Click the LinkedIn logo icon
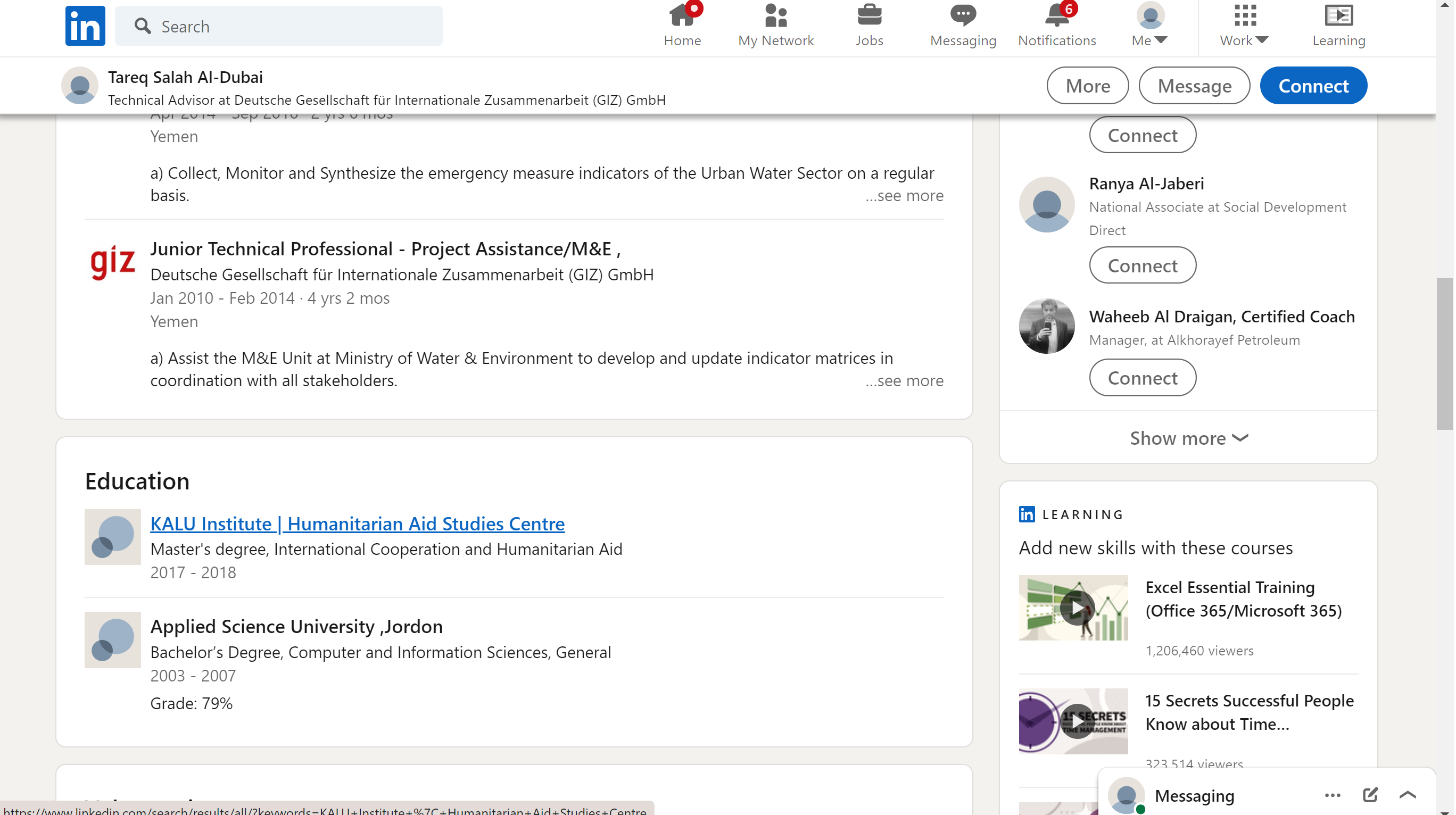The image size is (1456, 815). click(x=85, y=26)
